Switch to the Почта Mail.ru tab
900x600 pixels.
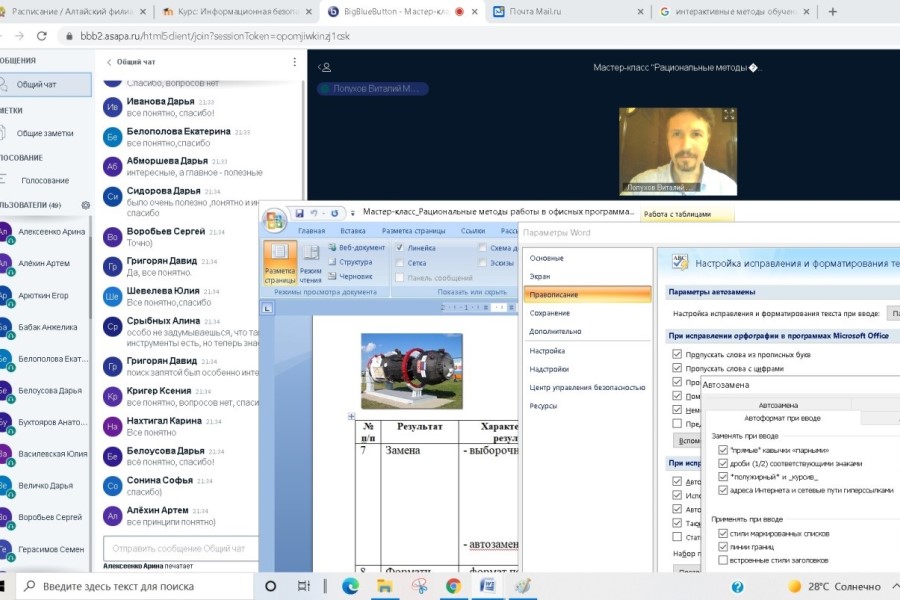pyautogui.click(x=568, y=11)
